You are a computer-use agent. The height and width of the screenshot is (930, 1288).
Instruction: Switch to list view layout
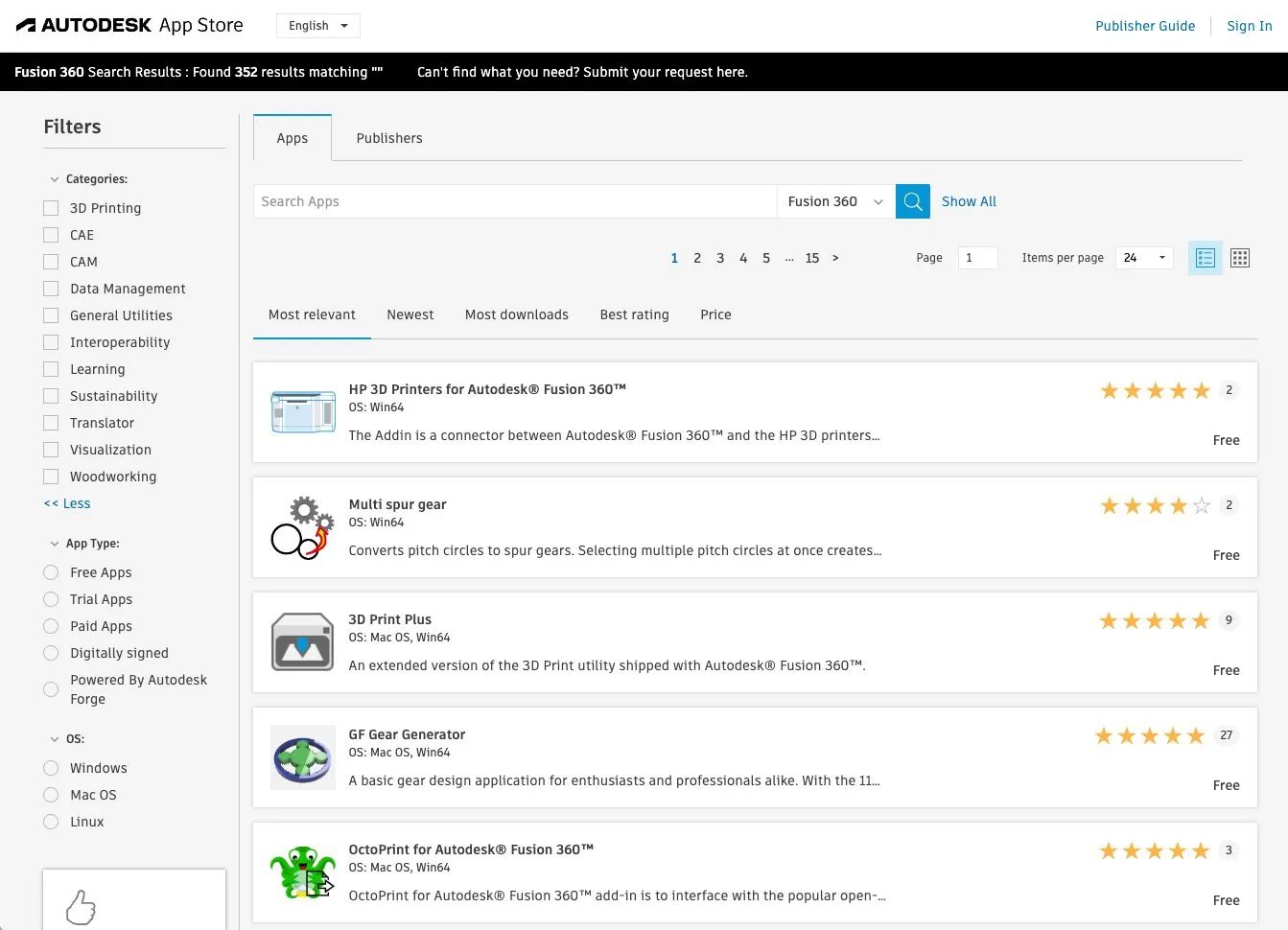point(1205,258)
